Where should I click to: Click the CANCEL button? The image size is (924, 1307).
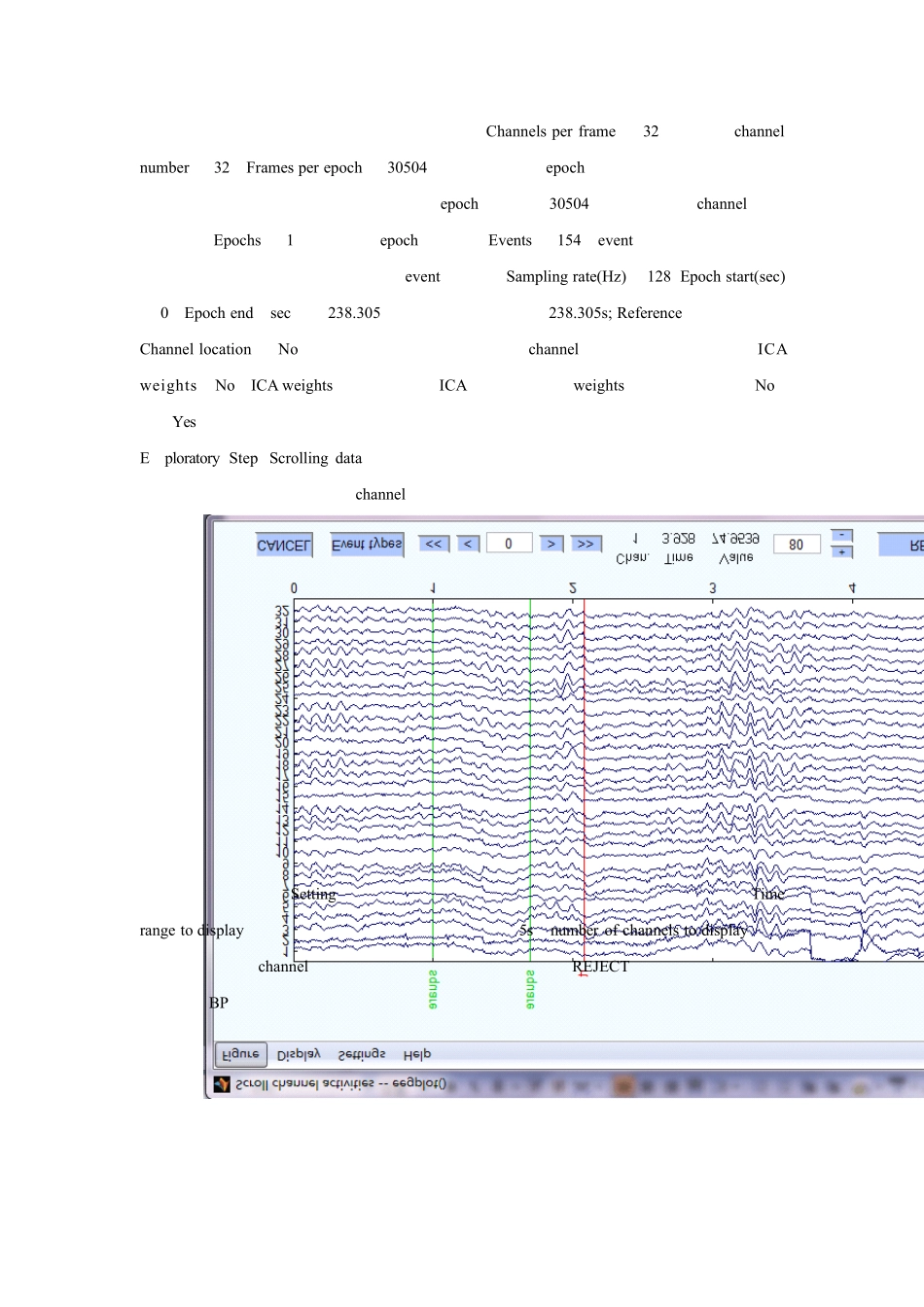[x=284, y=545]
